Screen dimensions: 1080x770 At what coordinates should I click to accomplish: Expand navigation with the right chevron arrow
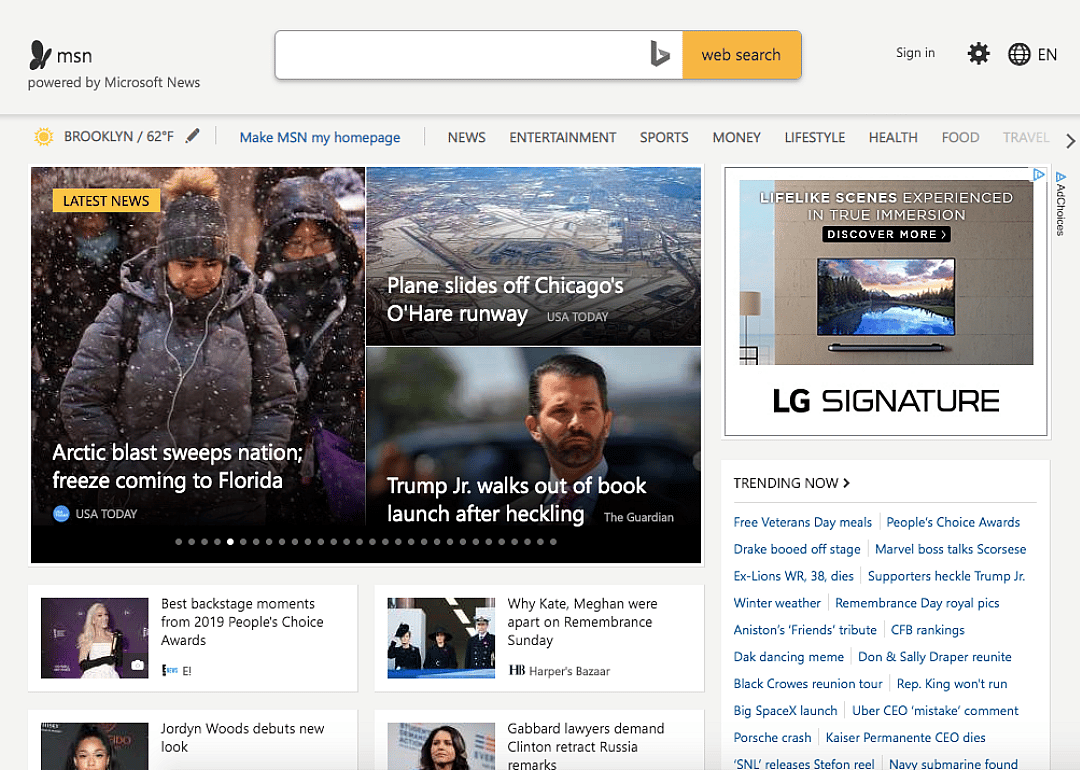coord(1070,141)
